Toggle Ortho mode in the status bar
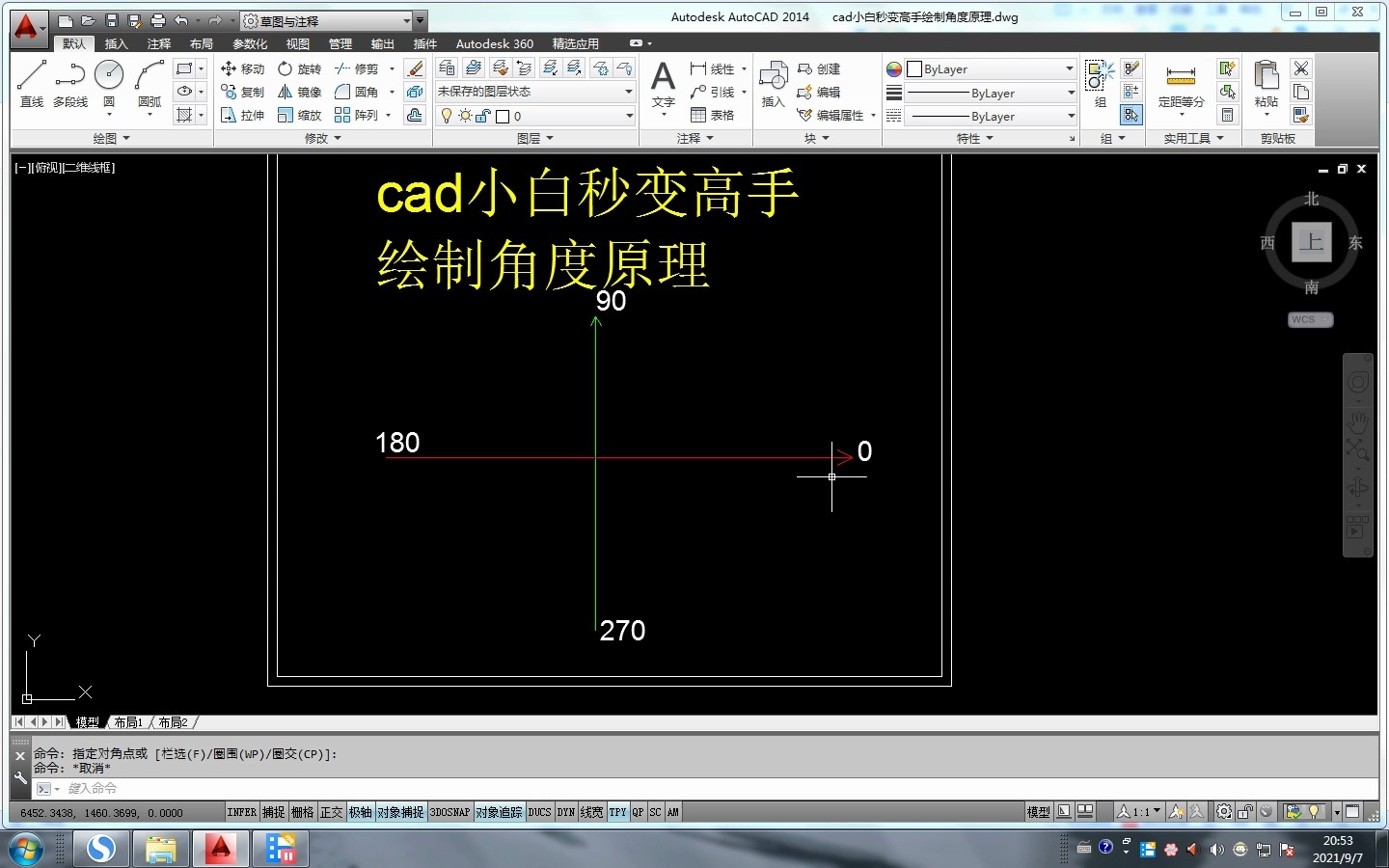Viewport: 1389px width, 868px height. tap(331, 812)
